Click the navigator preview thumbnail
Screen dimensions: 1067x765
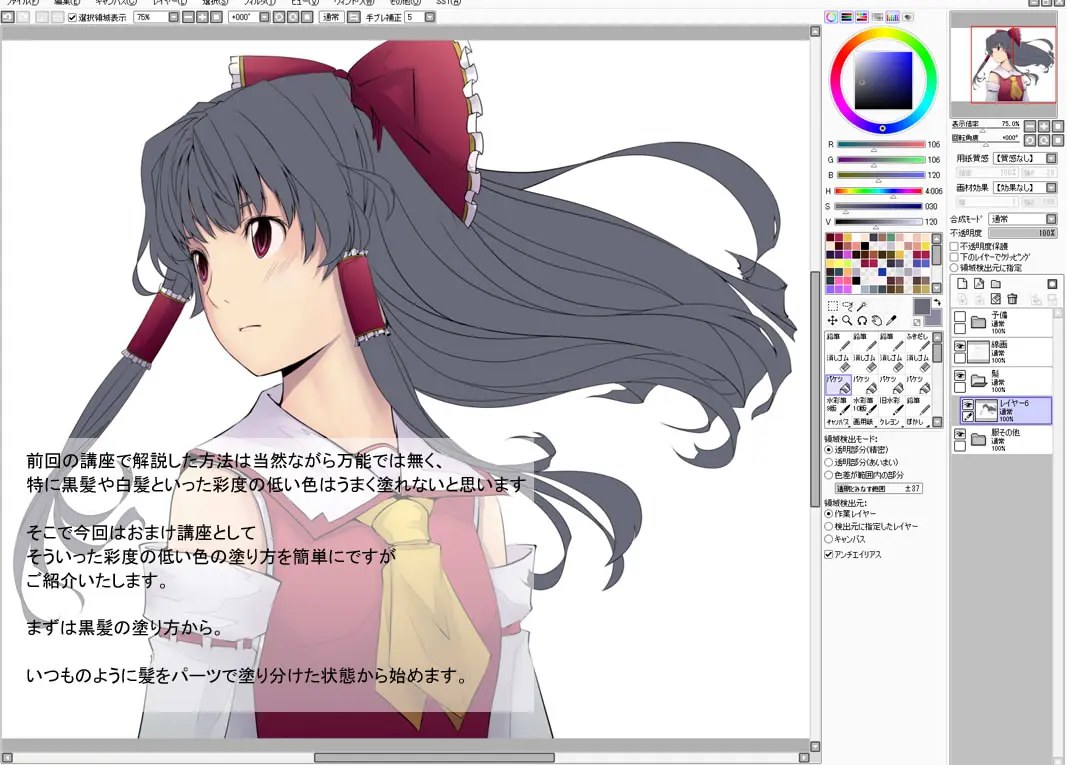[x=1004, y=64]
